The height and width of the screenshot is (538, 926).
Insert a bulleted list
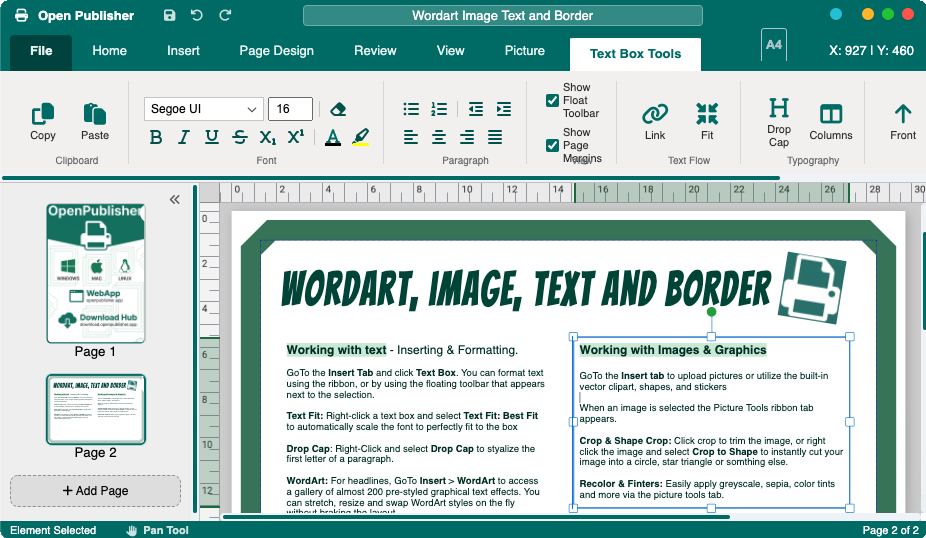tap(411, 109)
